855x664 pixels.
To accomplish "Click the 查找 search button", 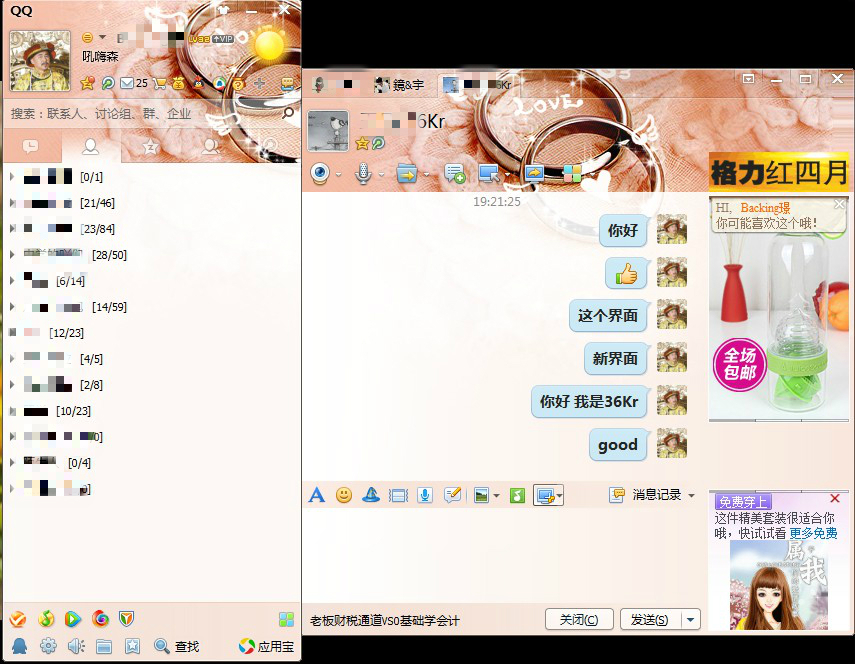I will point(180,646).
